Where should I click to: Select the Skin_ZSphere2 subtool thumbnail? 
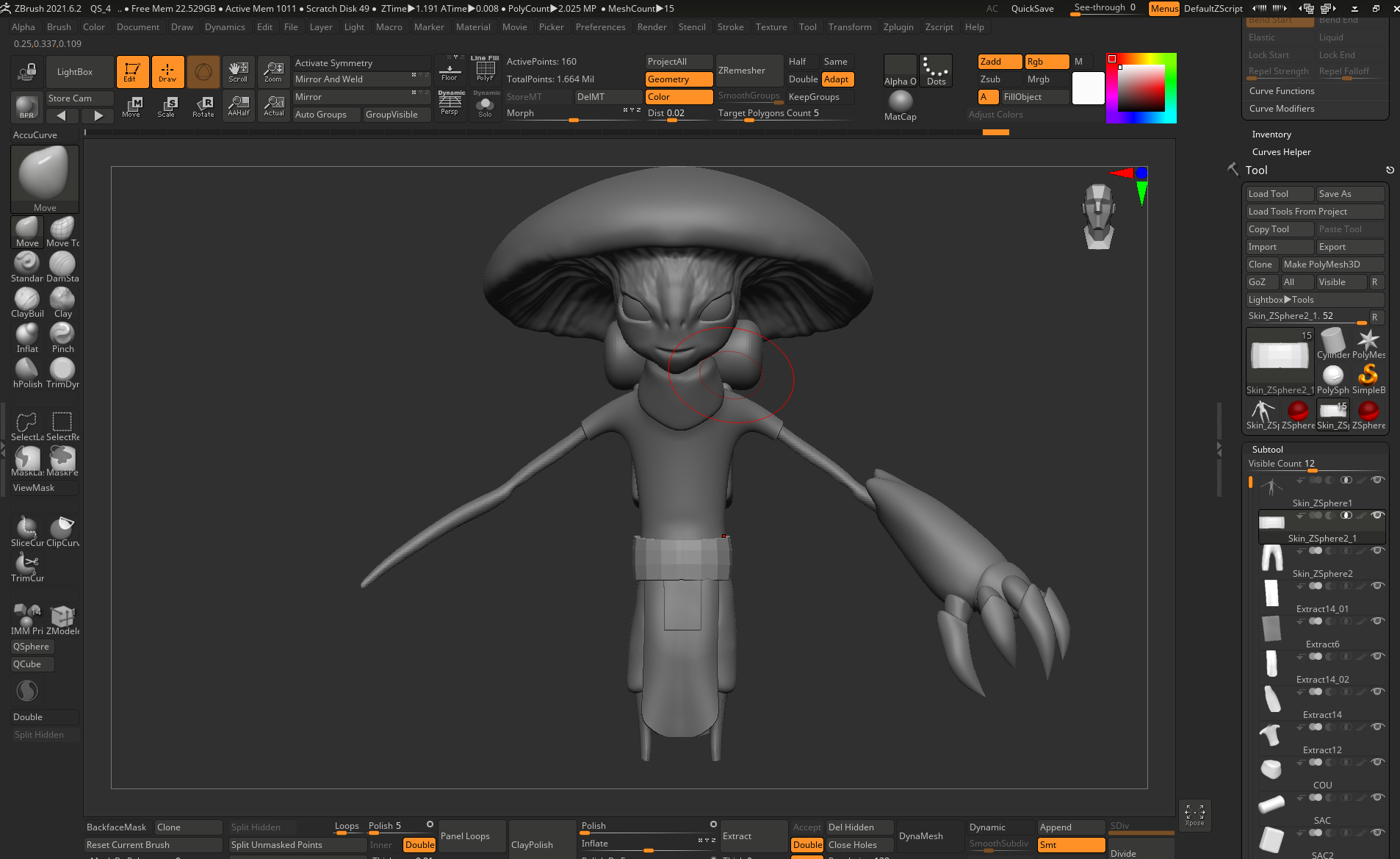[x=1271, y=558]
